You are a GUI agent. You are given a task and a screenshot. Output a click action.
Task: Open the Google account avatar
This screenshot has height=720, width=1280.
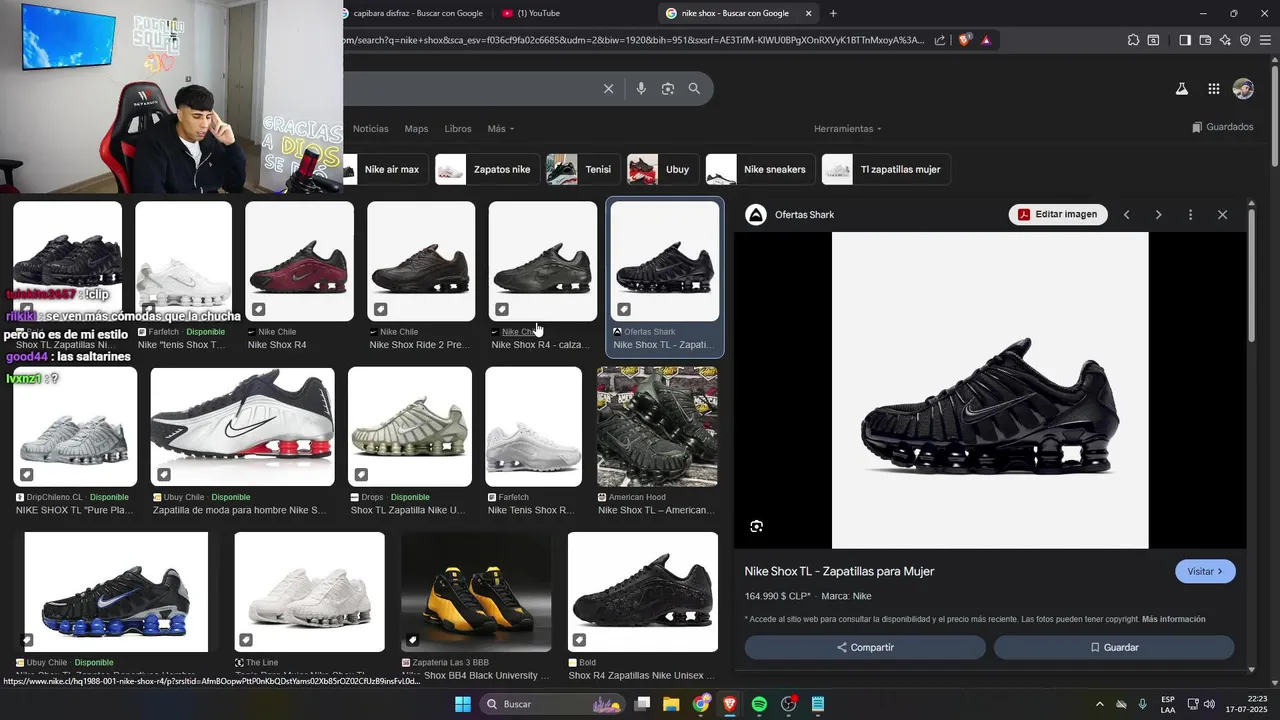pos(1243,89)
